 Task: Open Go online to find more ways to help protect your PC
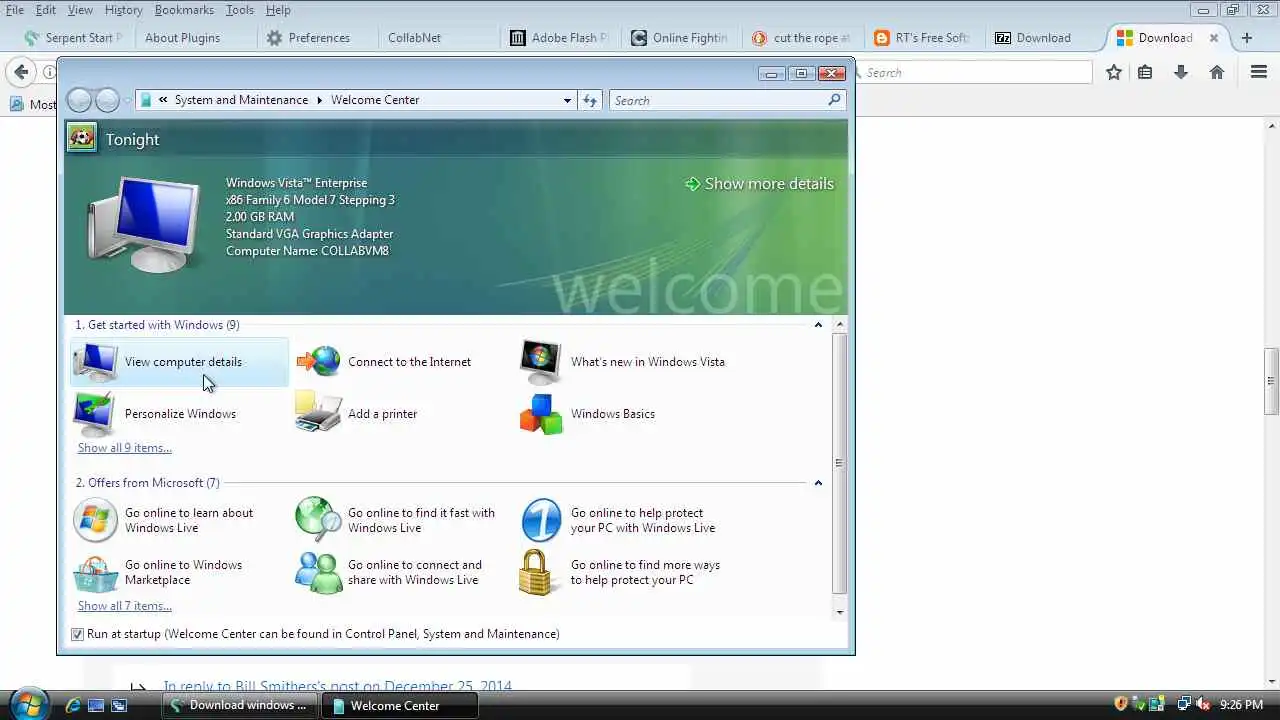[x=620, y=572]
